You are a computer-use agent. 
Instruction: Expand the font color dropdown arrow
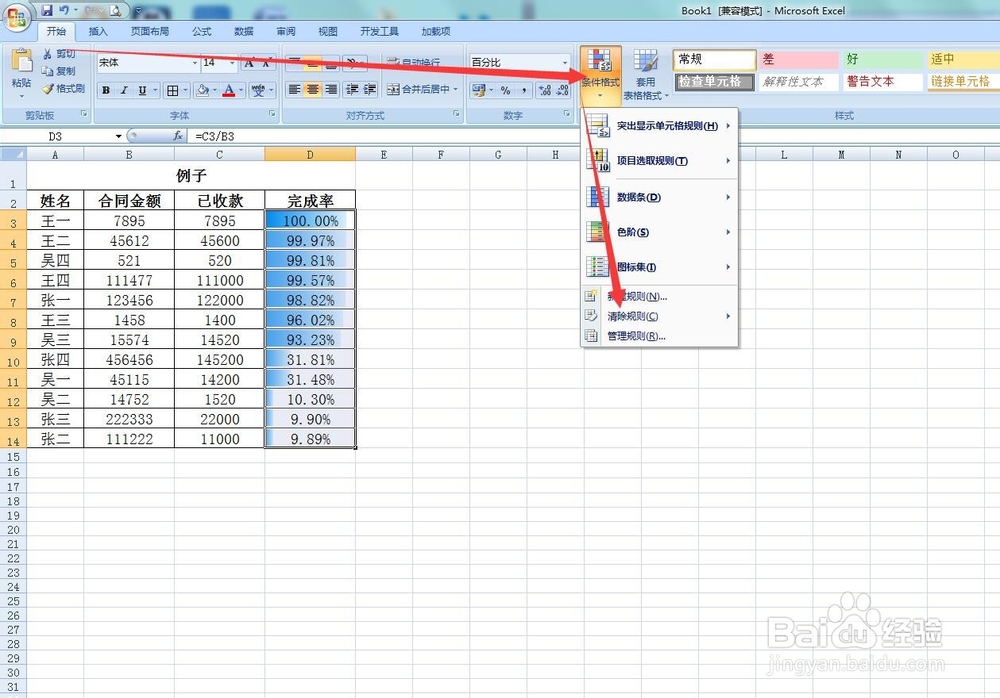tap(242, 90)
